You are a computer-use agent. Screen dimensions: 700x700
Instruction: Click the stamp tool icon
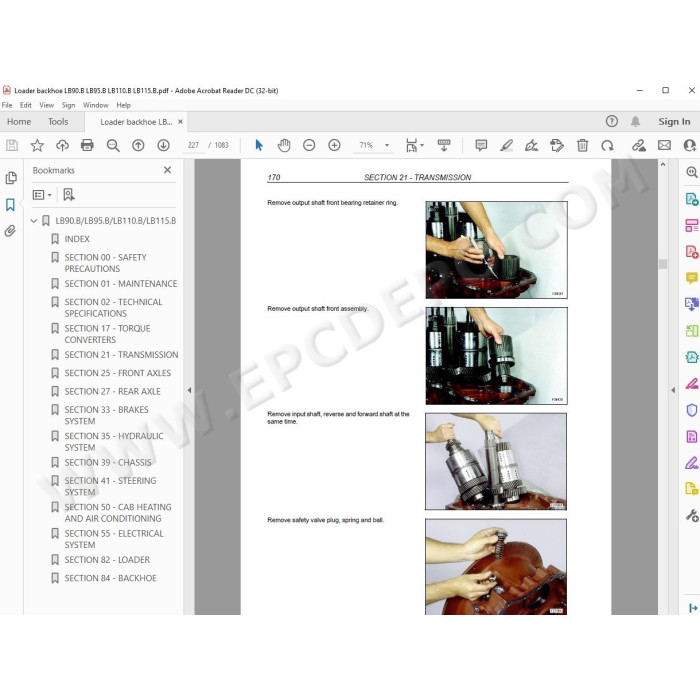tap(557, 145)
